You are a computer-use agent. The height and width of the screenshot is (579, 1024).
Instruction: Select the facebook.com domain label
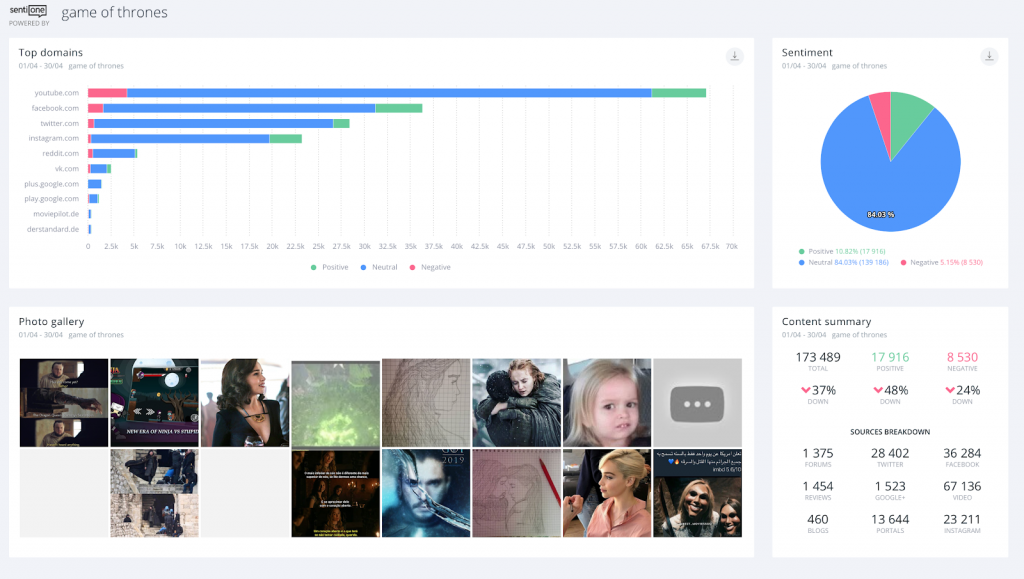(55, 108)
